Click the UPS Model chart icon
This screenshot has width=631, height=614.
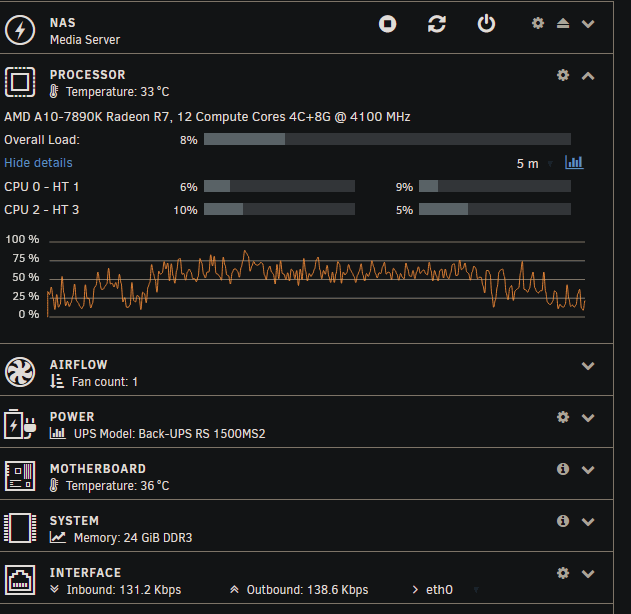(x=58, y=433)
